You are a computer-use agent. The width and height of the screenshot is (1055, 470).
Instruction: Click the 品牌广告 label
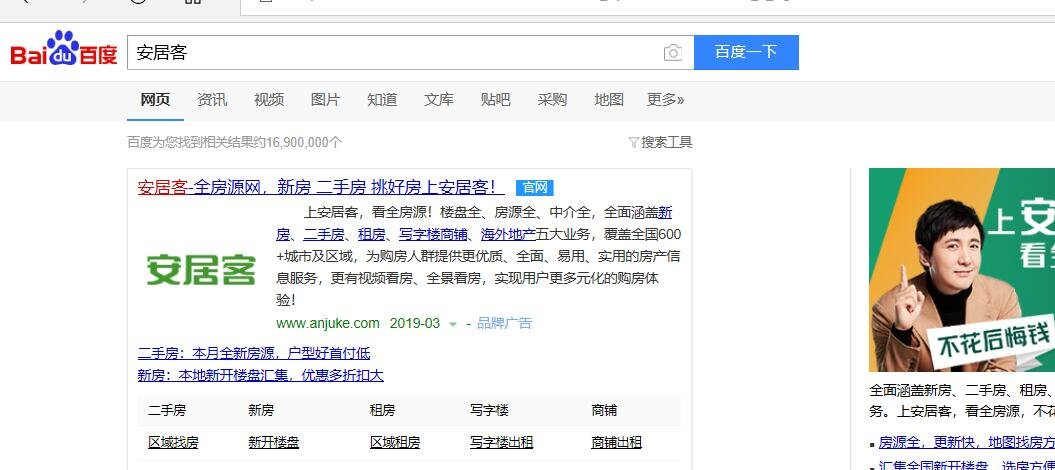tap(504, 323)
